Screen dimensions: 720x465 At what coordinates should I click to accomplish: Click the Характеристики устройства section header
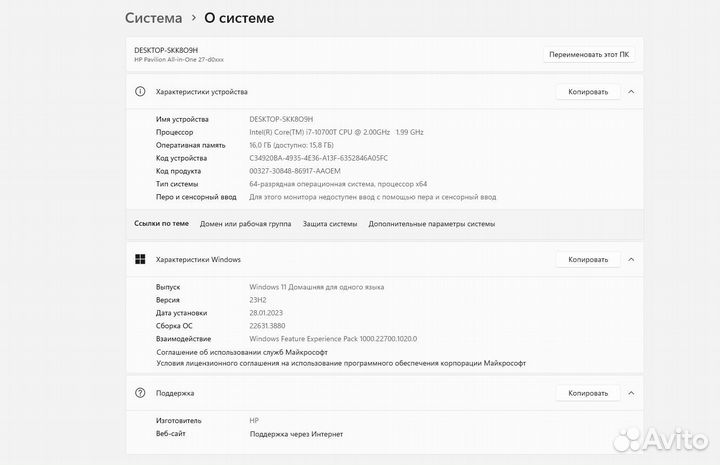385,92
